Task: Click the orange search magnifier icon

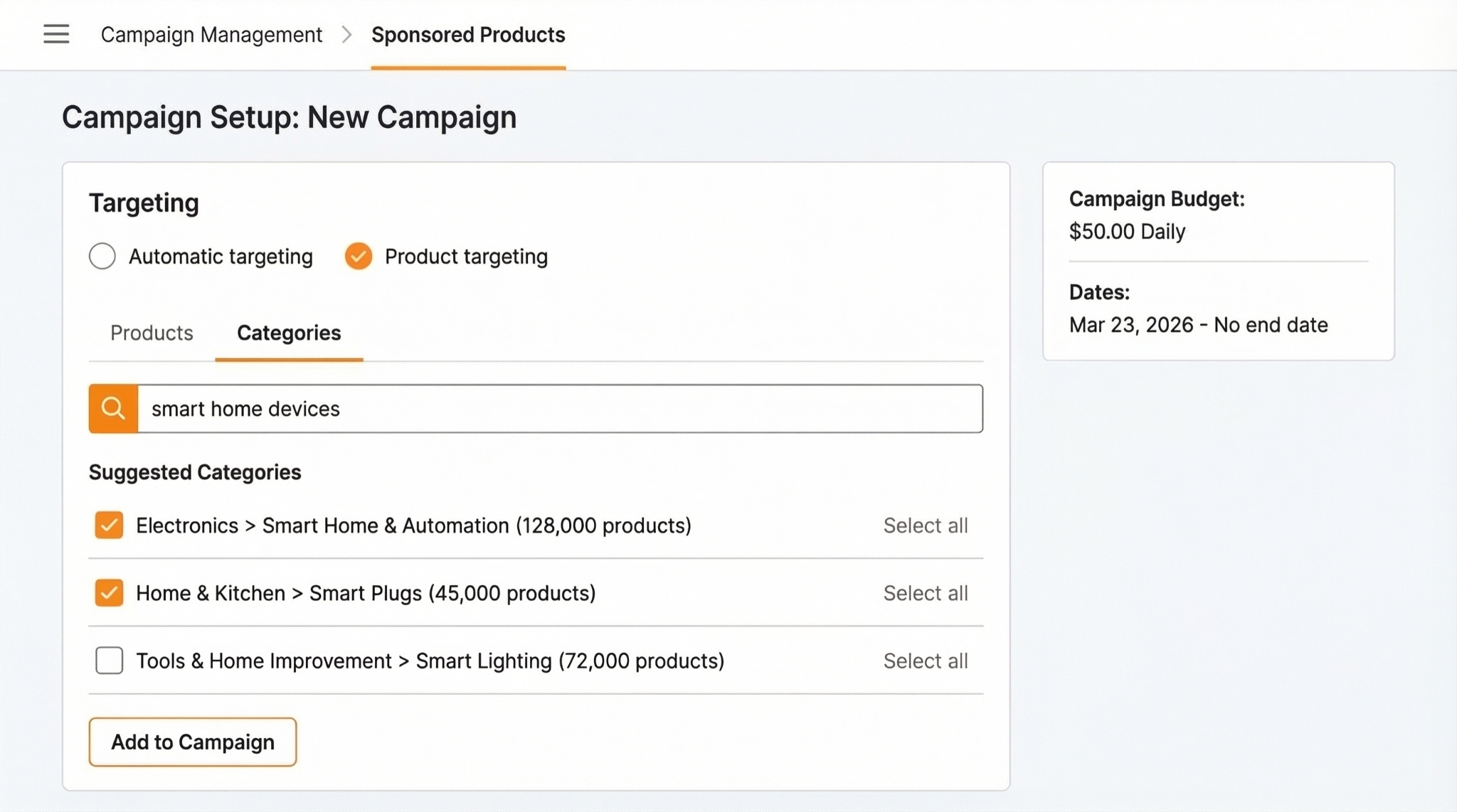Action: (112, 409)
